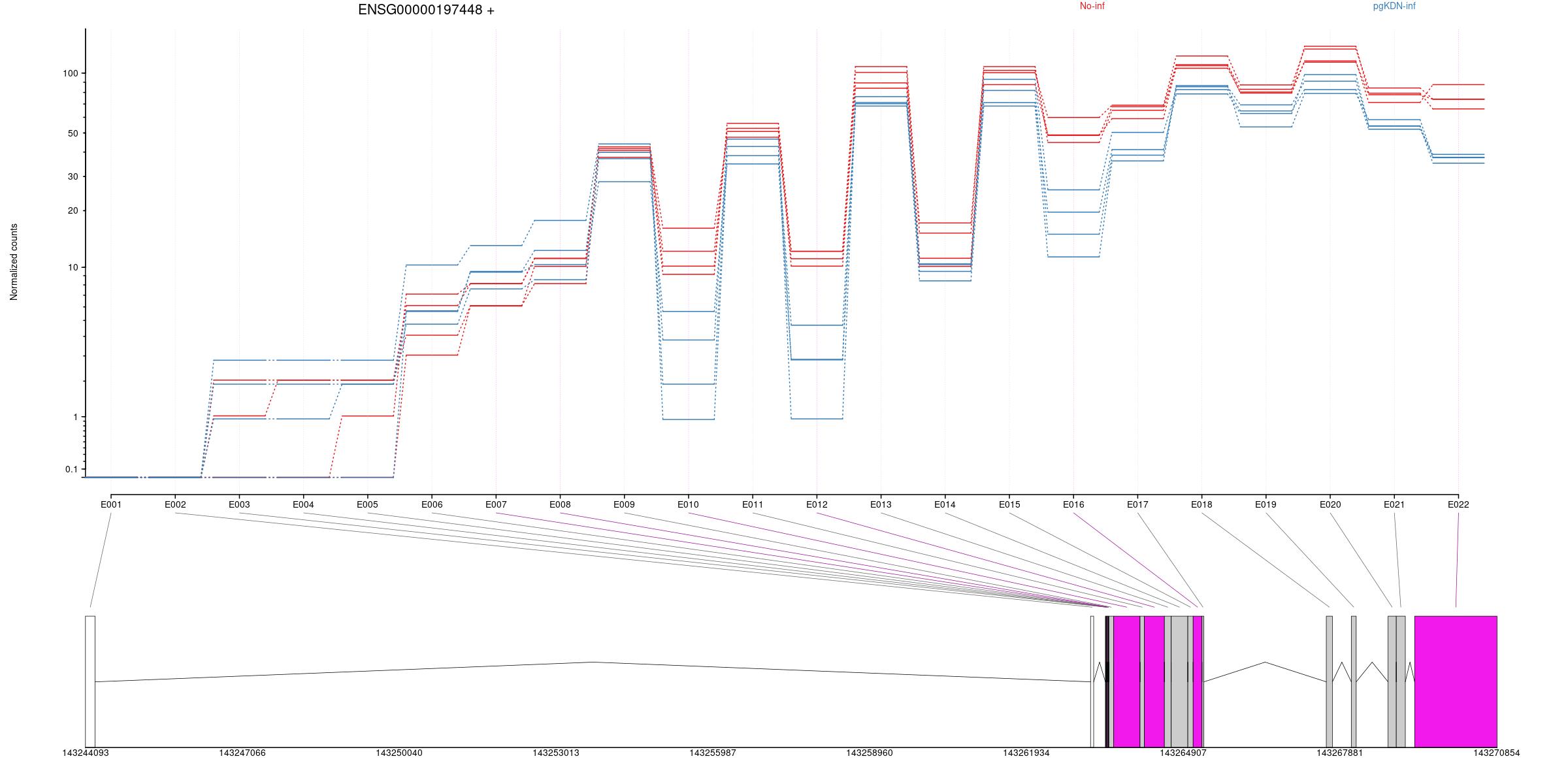
Task: Click exon label E022 on axis
Action: 1458,504
